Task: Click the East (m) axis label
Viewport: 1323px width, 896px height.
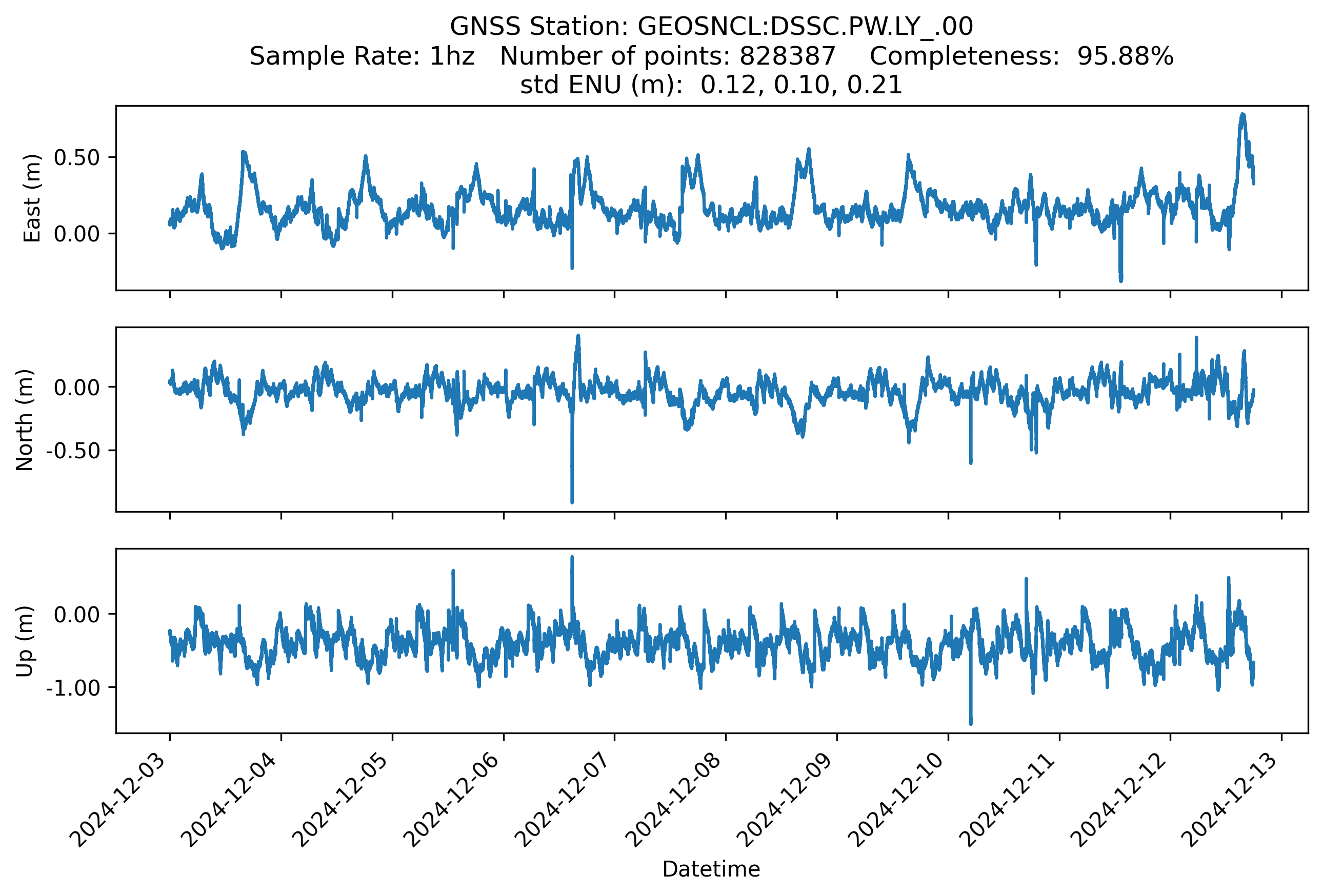Action: point(32,198)
